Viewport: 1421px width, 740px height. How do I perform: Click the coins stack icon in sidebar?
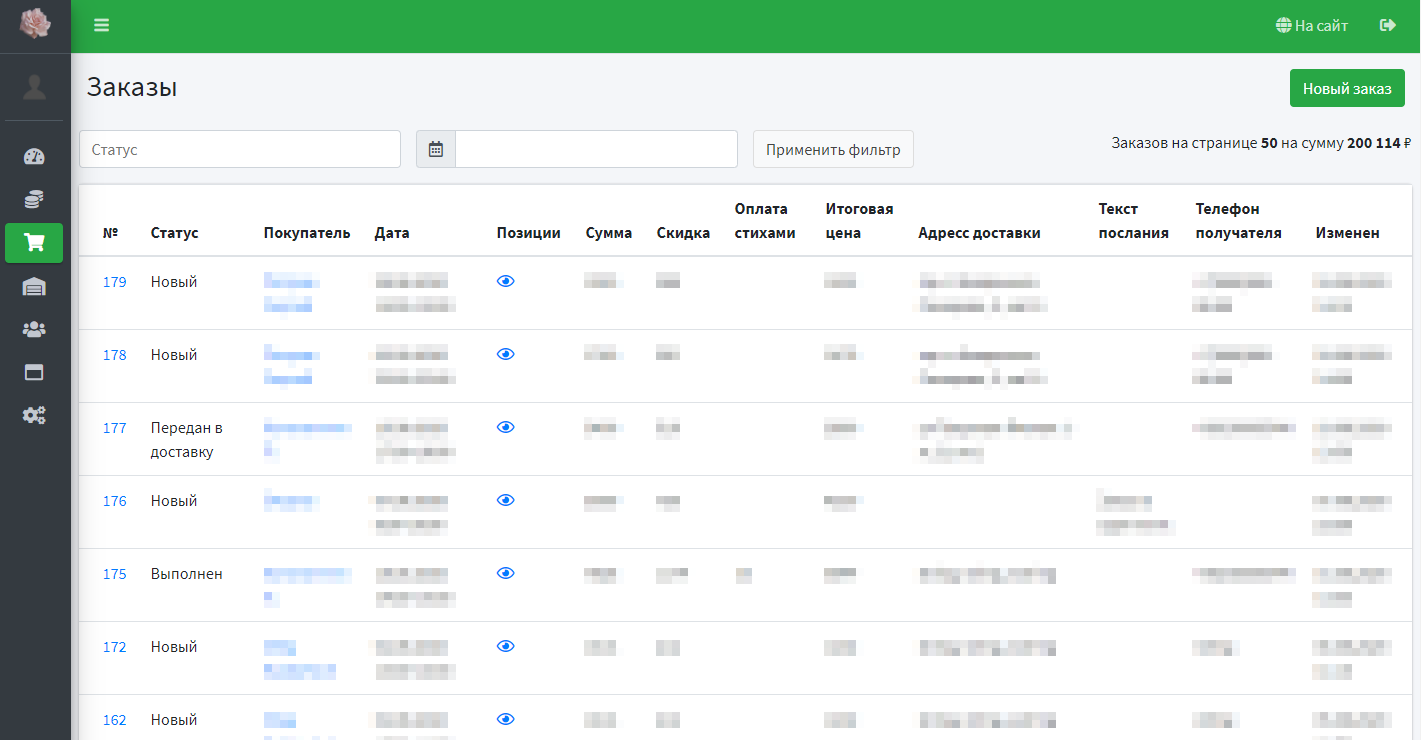coord(34,199)
